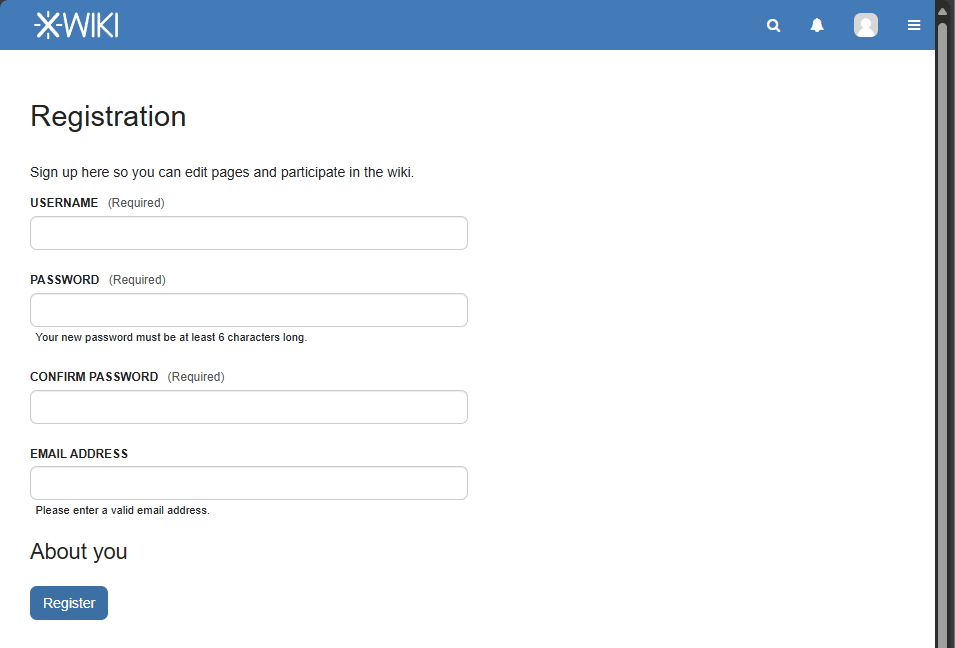Focus the Username input field
Image resolution: width=955 pixels, height=648 pixels.
tap(248, 233)
